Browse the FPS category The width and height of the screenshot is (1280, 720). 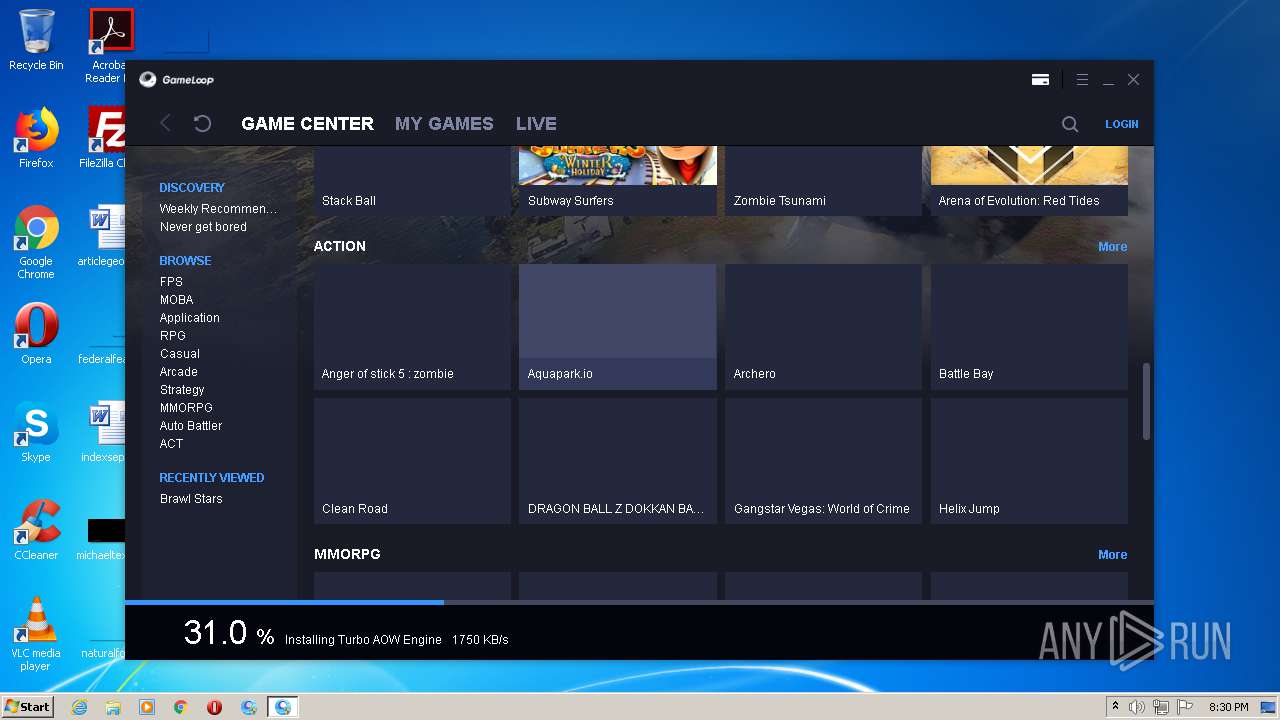pos(171,282)
